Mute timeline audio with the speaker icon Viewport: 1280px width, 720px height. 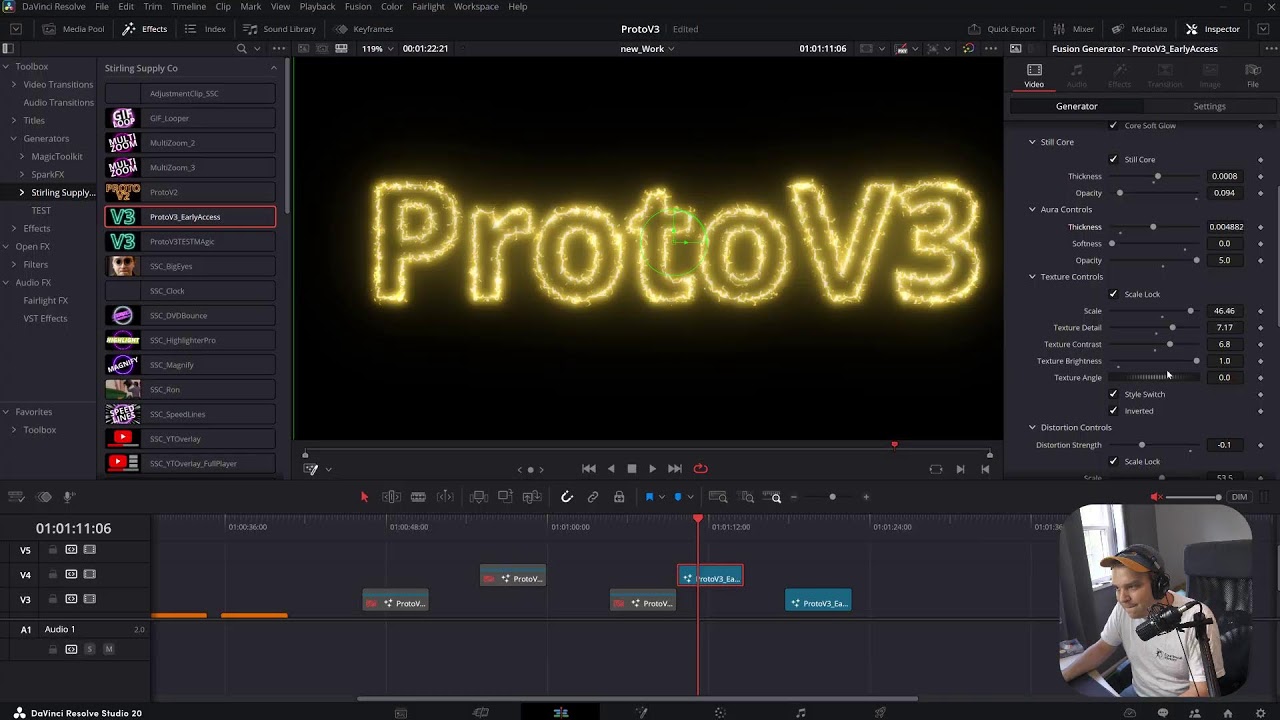tap(1156, 497)
